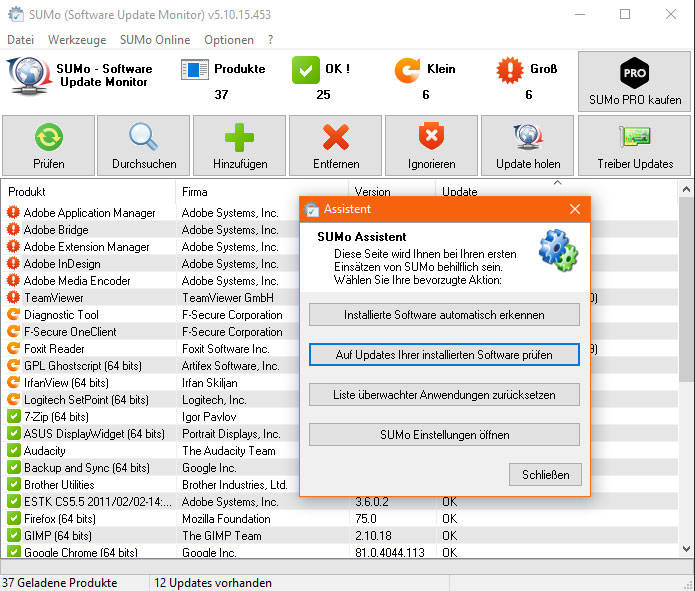Click the SUMo globe logo icon
695x591 pixels.
(29, 75)
